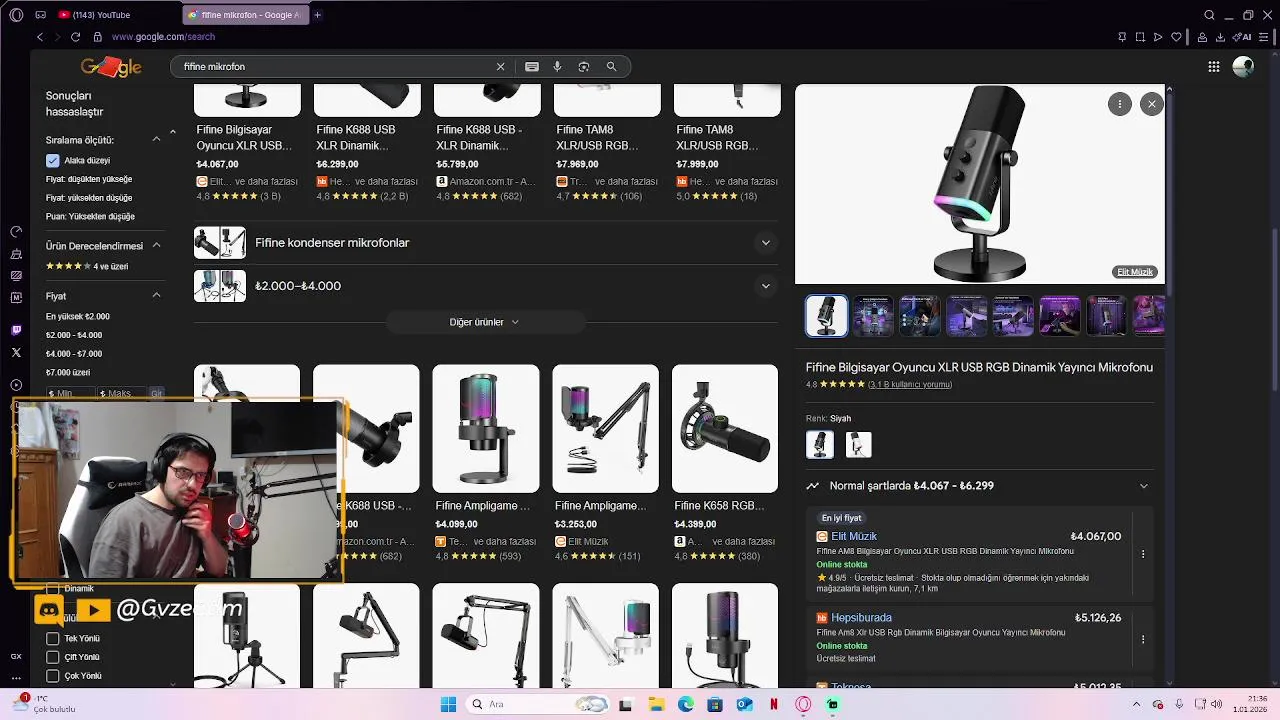Select white microphone color swatch
The width and height of the screenshot is (1280, 720).
tap(858, 445)
